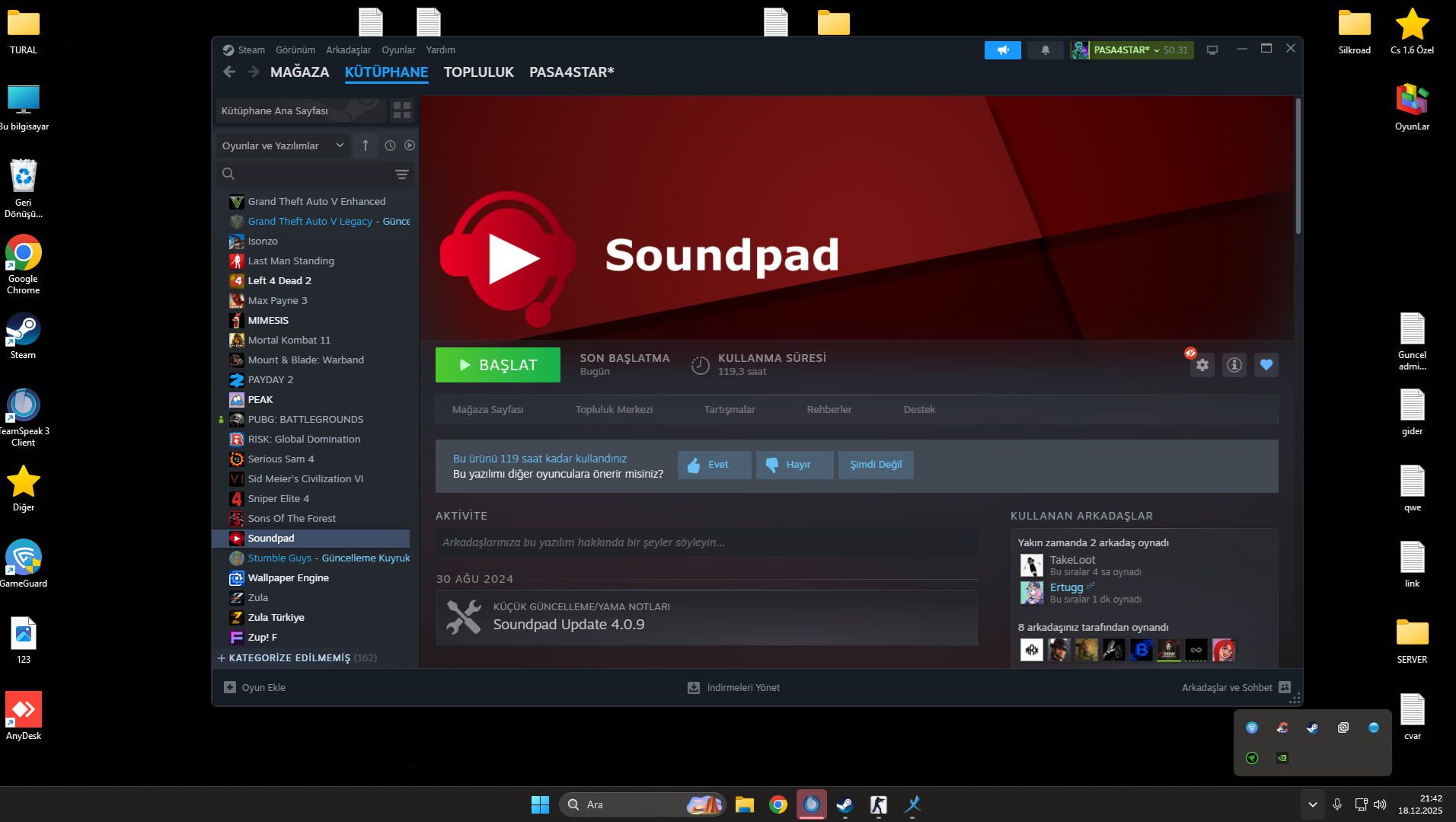Open the 'Mağaza Sayfası' link

coord(488,410)
